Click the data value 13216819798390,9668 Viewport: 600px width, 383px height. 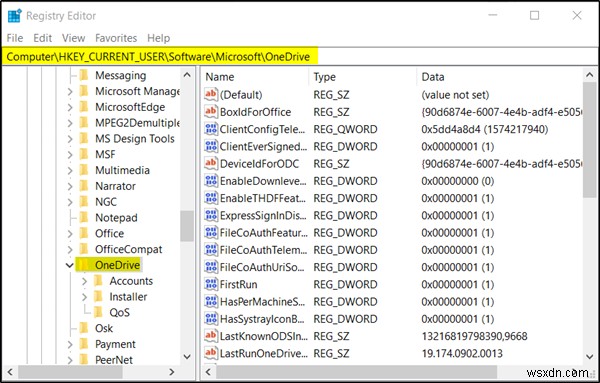[x=474, y=336]
